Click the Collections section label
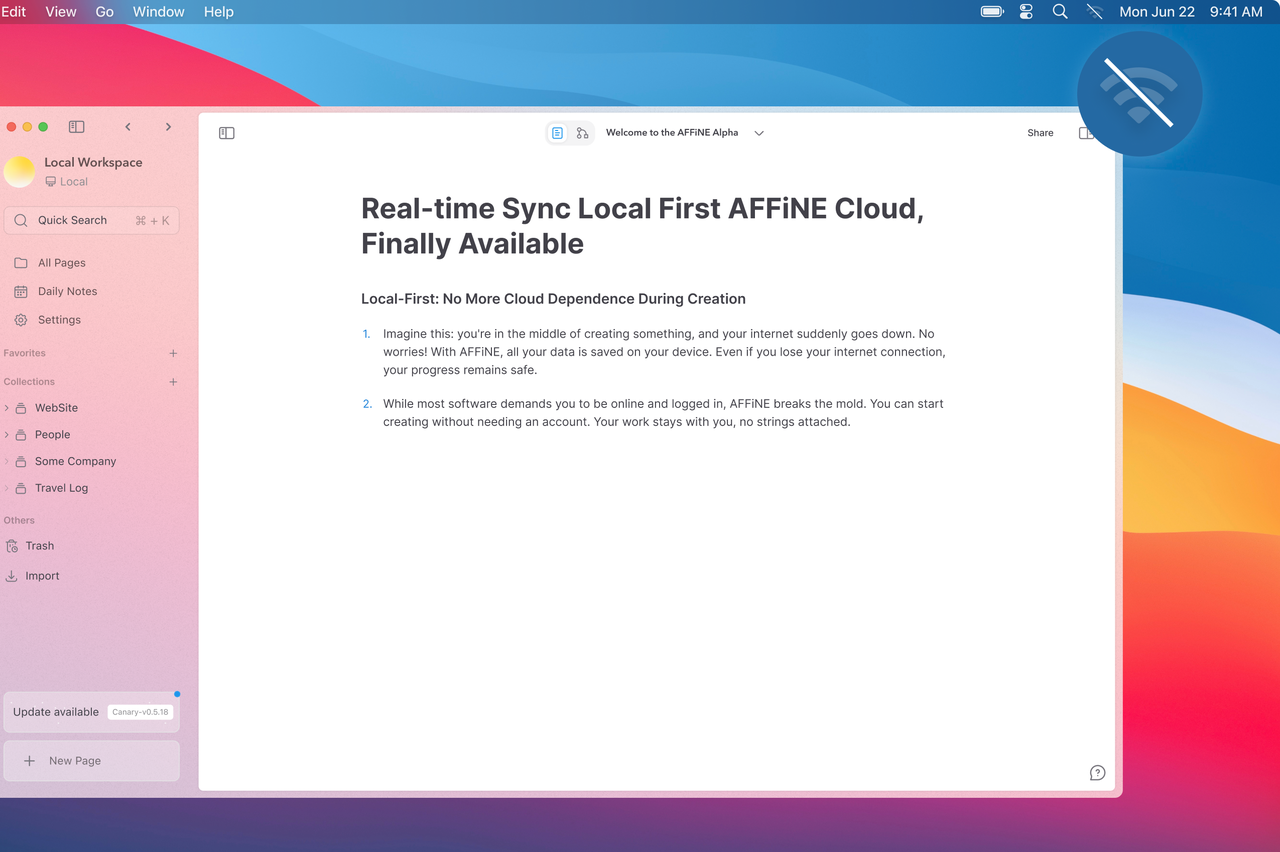 (29, 382)
